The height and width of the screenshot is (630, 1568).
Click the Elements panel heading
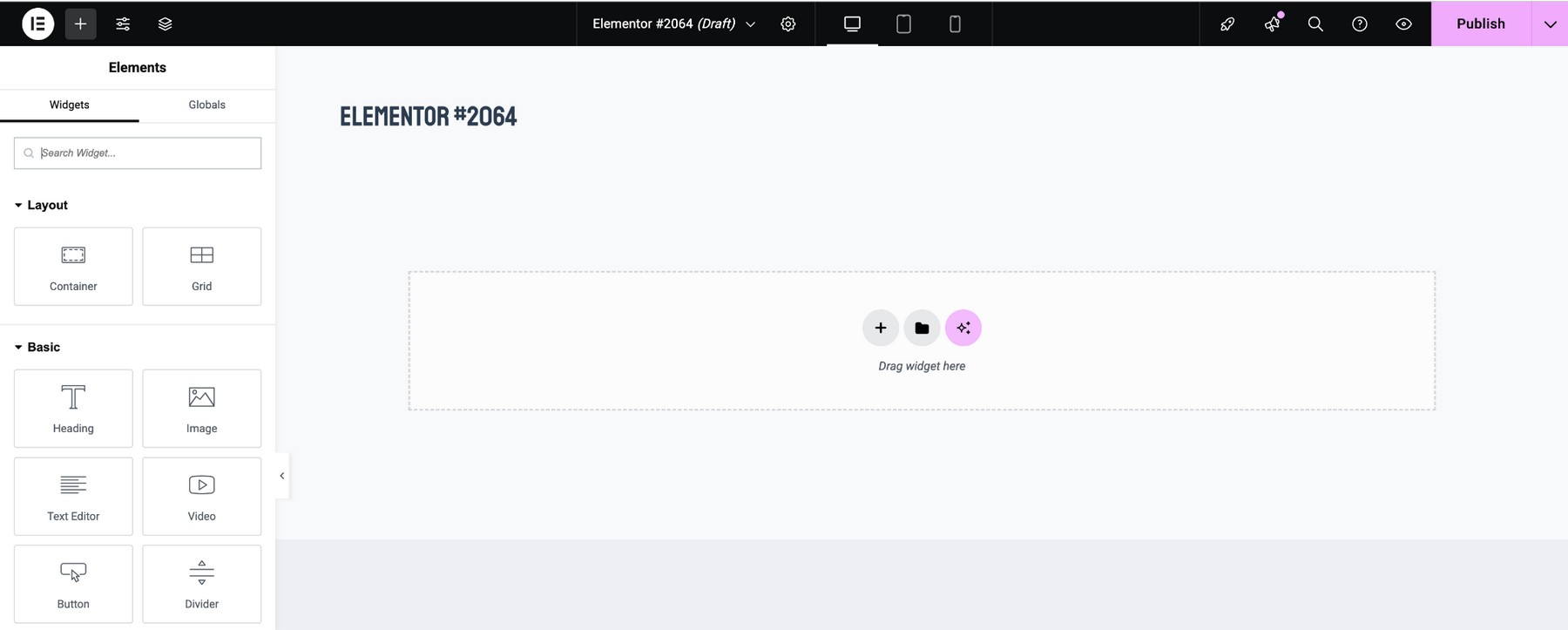click(x=138, y=67)
